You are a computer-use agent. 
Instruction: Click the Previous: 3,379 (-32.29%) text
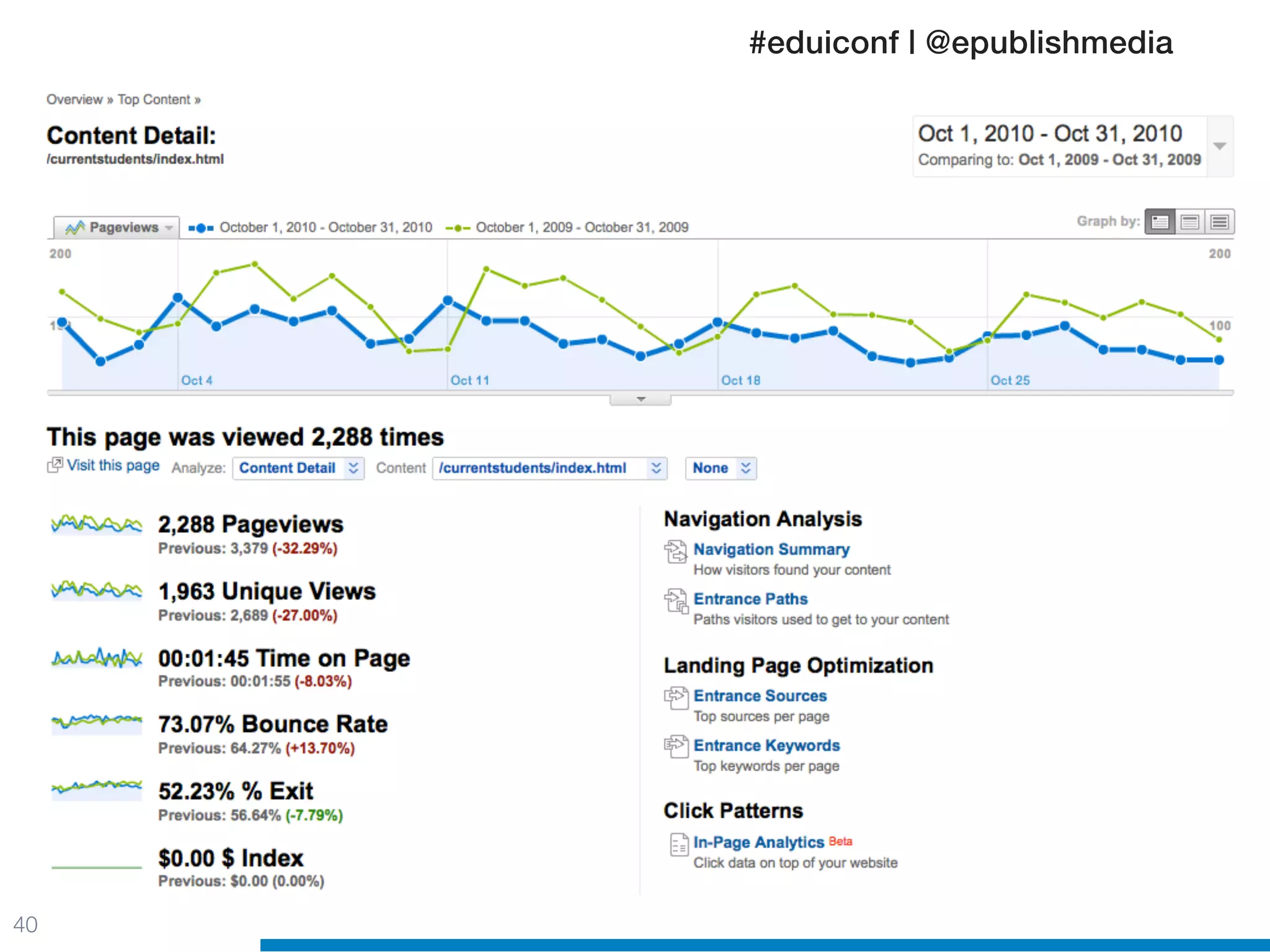pyautogui.click(x=247, y=549)
